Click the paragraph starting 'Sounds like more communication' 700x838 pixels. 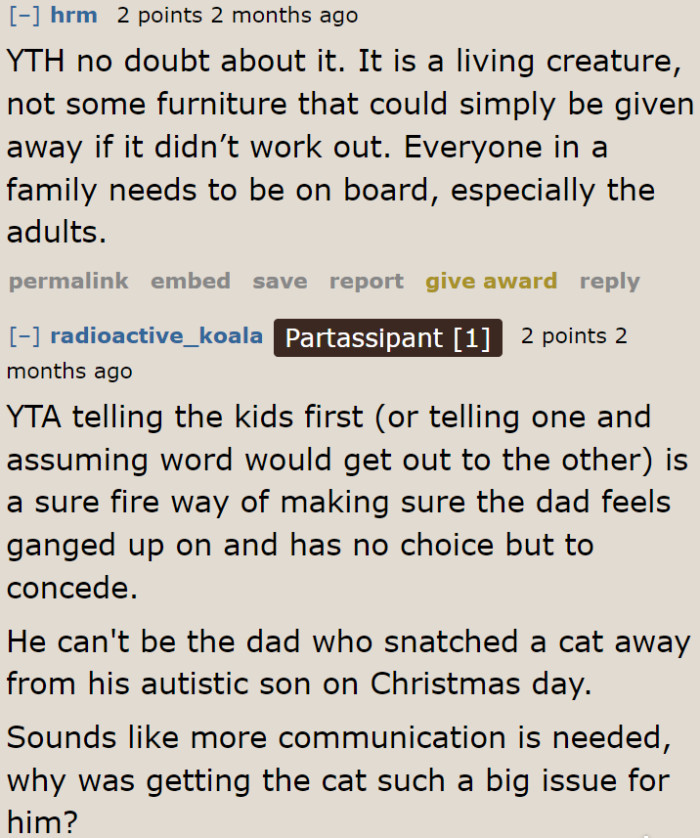(x=340, y=780)
